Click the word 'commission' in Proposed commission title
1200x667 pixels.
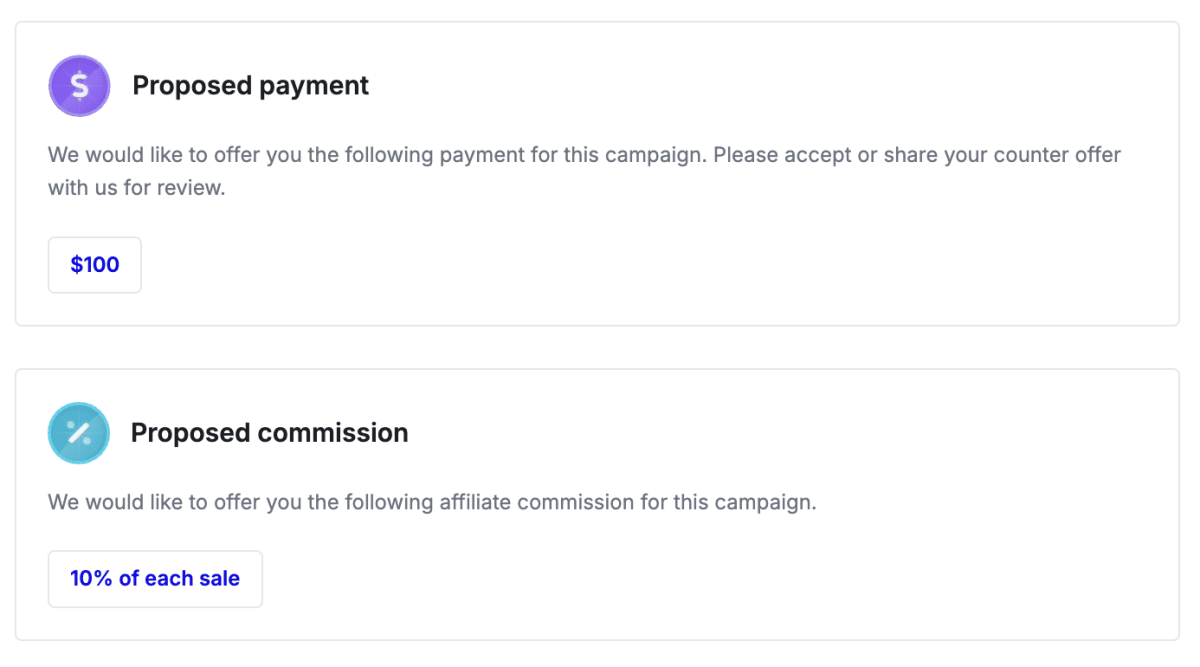[x=333, y=433]
